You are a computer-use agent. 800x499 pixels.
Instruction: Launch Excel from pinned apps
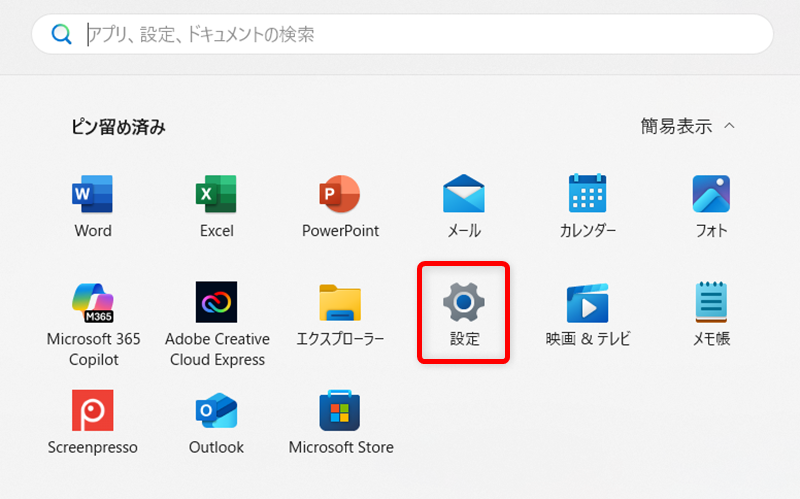pyautogui.click(x=216, y=194)
